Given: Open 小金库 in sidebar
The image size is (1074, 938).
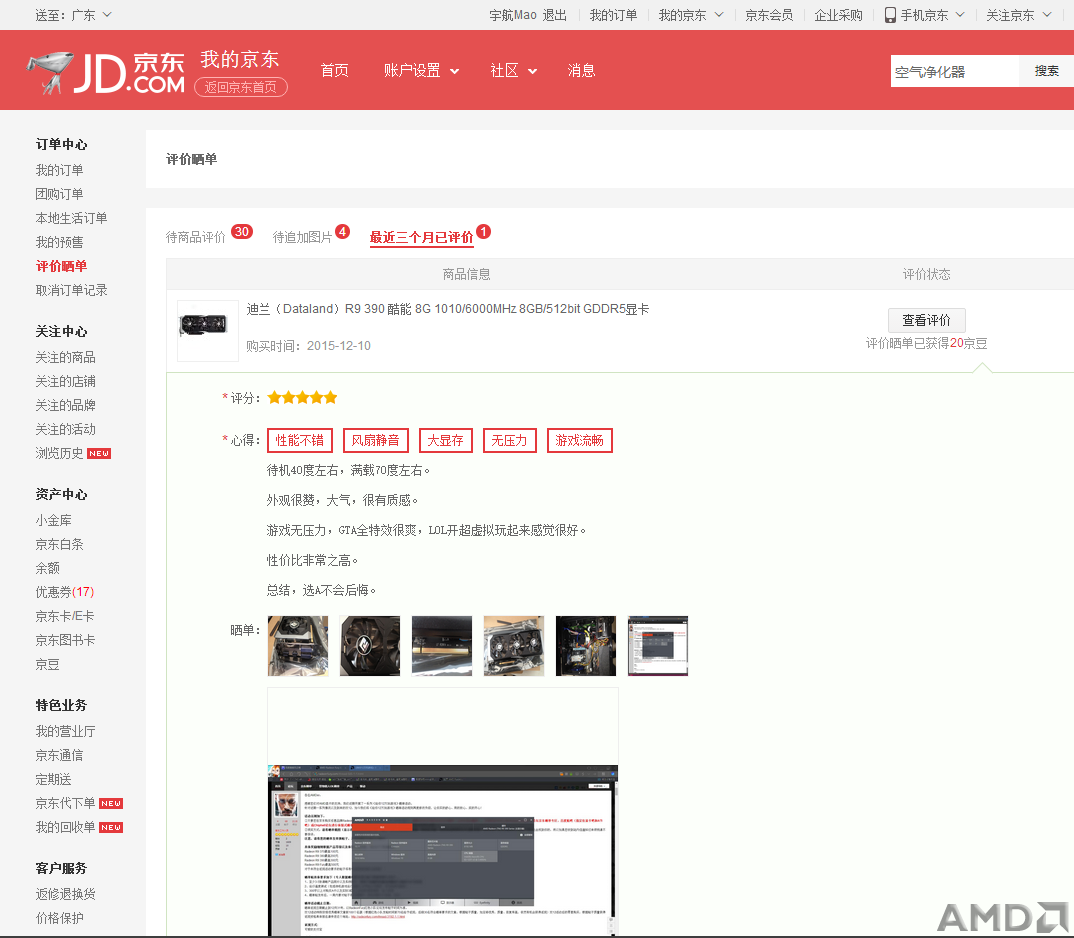Looking at the screenshot, I should (53, 520).
